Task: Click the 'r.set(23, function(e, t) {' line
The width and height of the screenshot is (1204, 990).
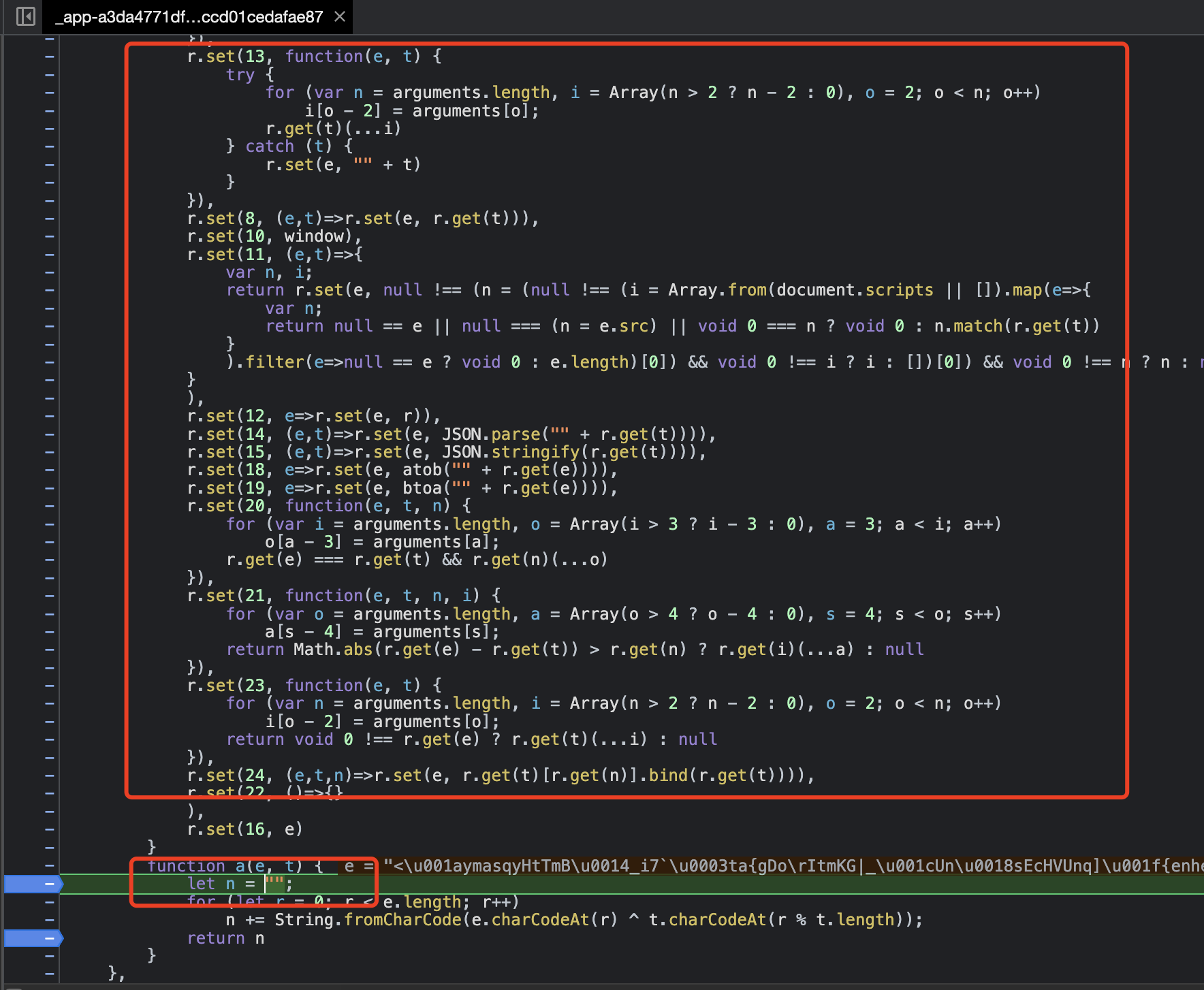Action: (315, 686)
